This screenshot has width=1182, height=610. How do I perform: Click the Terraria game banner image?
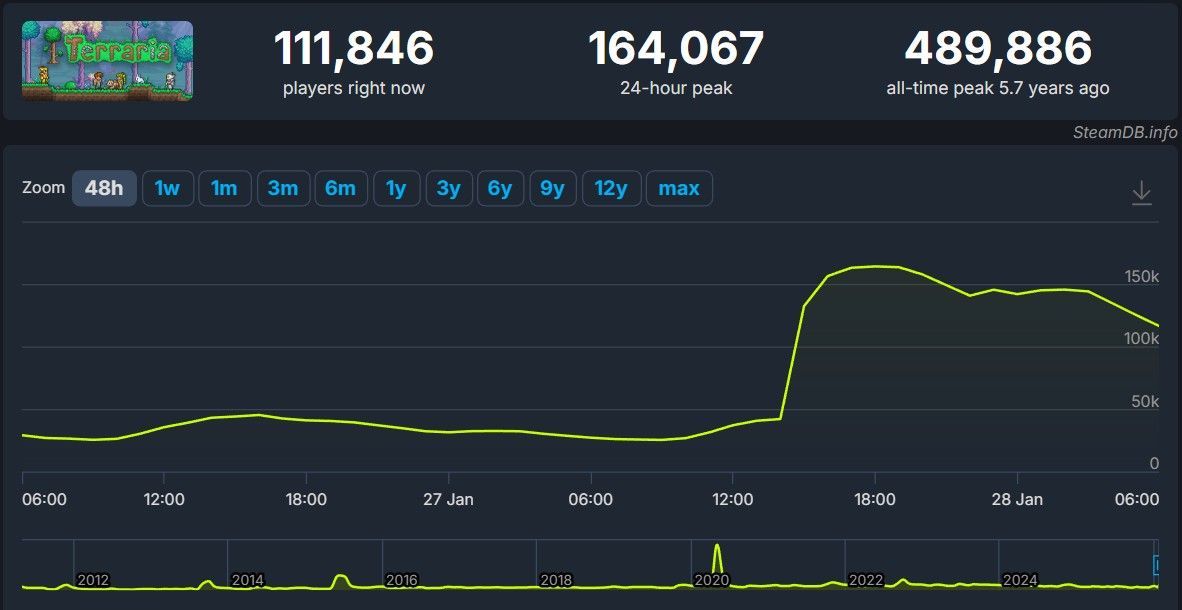107,61
